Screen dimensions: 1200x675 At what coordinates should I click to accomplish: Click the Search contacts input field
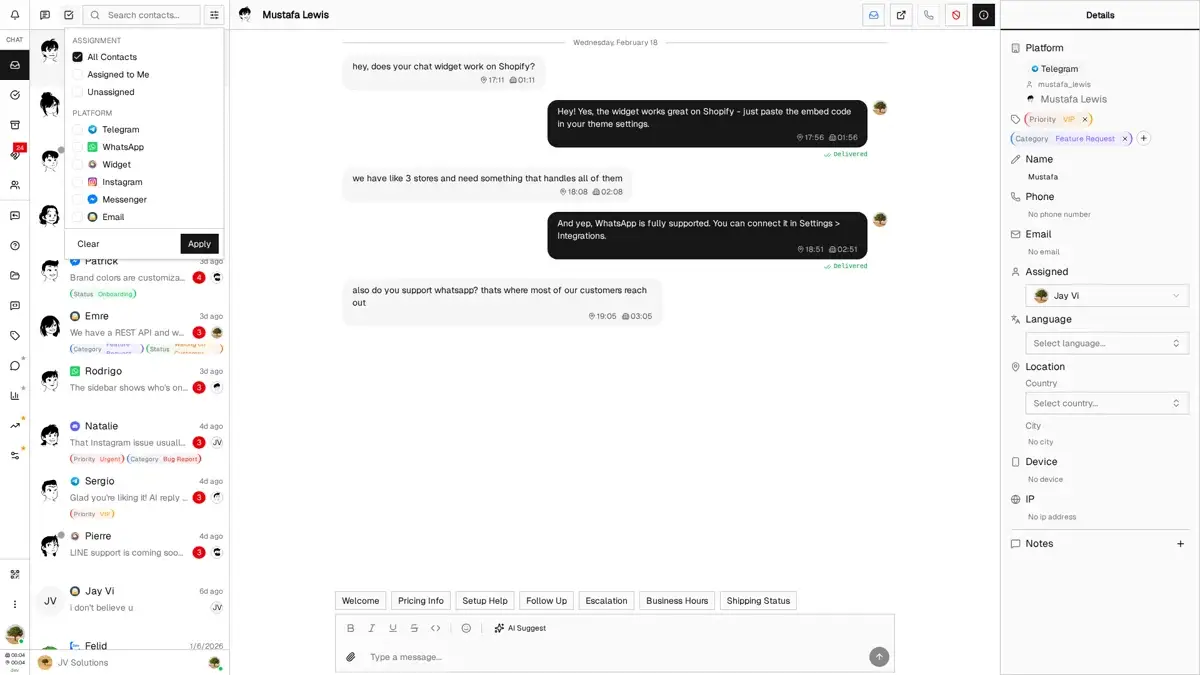[141, 15]
